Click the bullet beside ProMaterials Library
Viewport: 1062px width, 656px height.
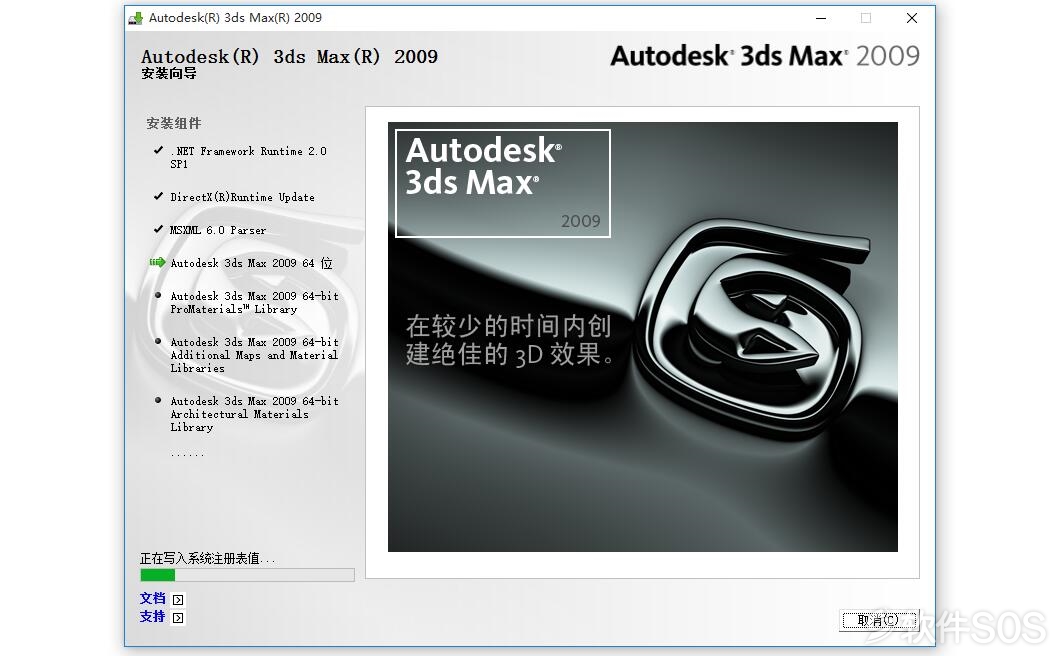point(158,295)
